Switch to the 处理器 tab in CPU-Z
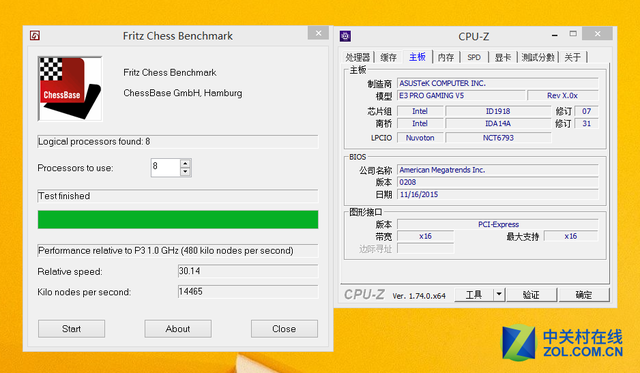 (x=358, y=58)
